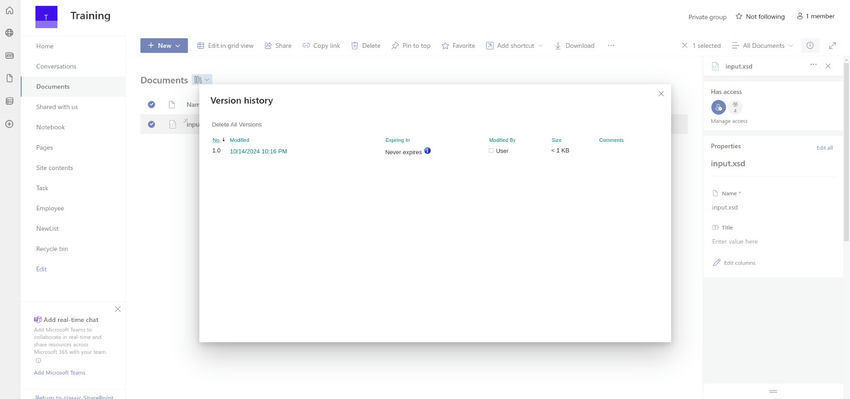850x399 pixels.
Task: Click Edit in grid view
Action: [225, 46]
